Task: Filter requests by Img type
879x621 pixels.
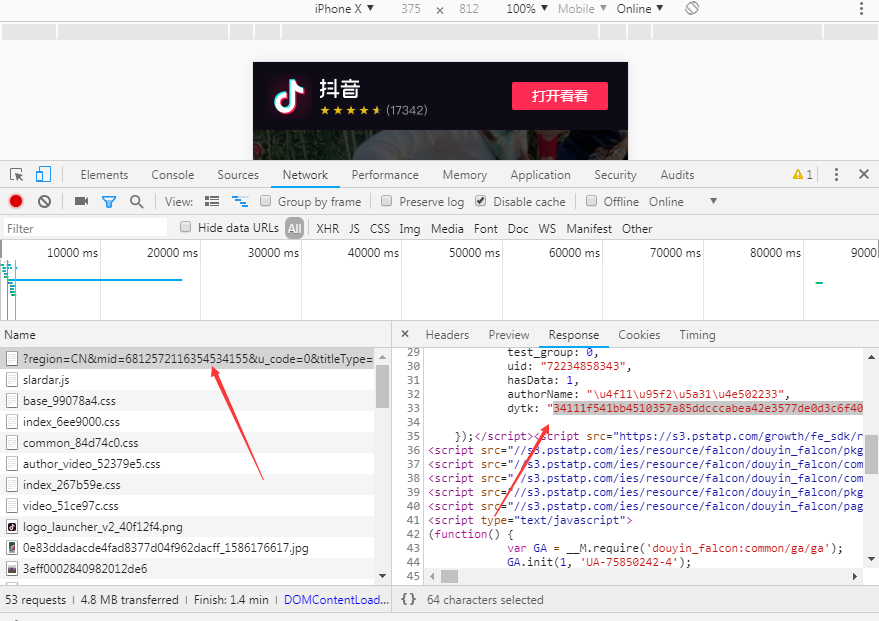Action: [x=410, y=229]
